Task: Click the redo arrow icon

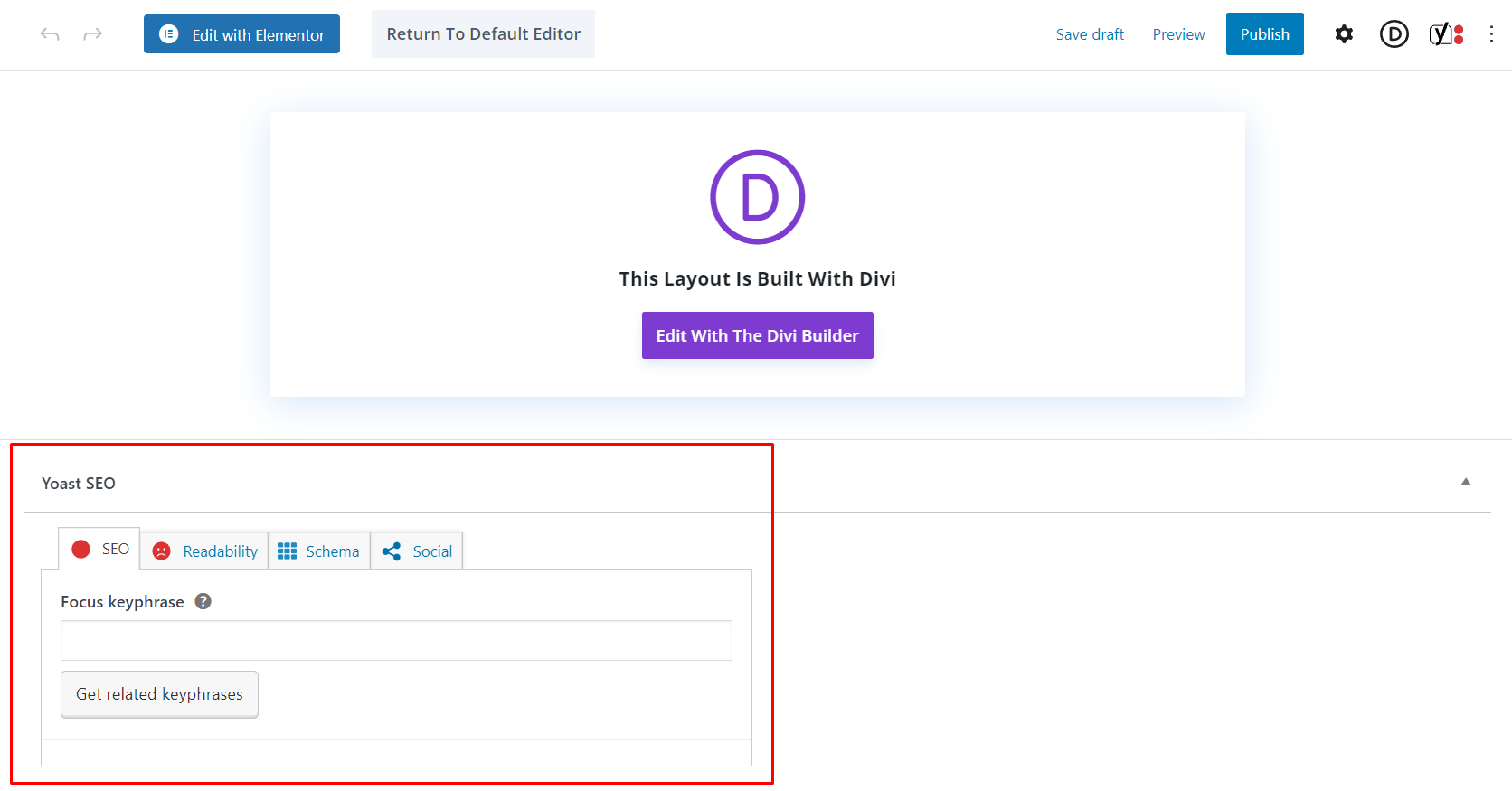Action: 92,34
